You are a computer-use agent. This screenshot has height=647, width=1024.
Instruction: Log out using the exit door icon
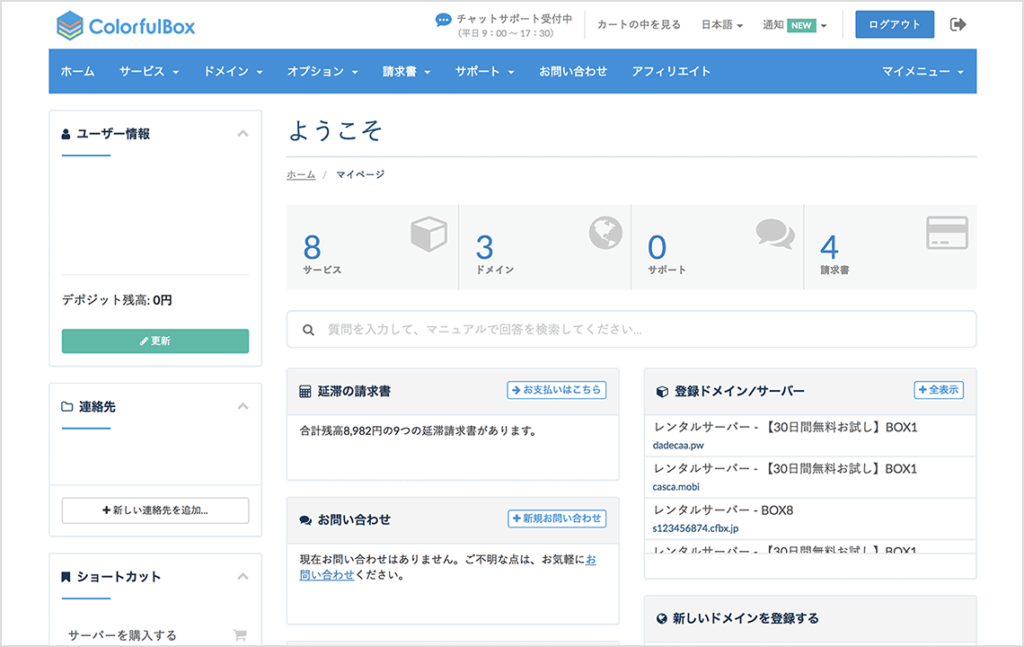click(x=958, y=23)
